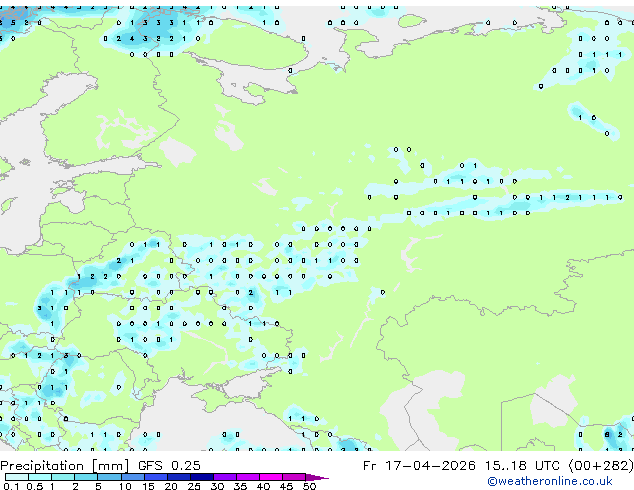
Task: Click the '15..18 UTC' time range text
Action: tap(524, 465)
